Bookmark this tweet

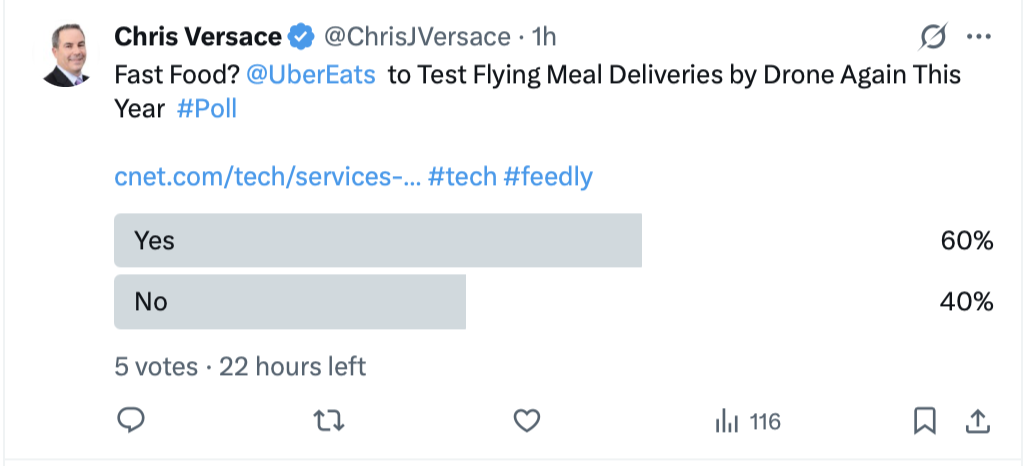tap(925, 422)
